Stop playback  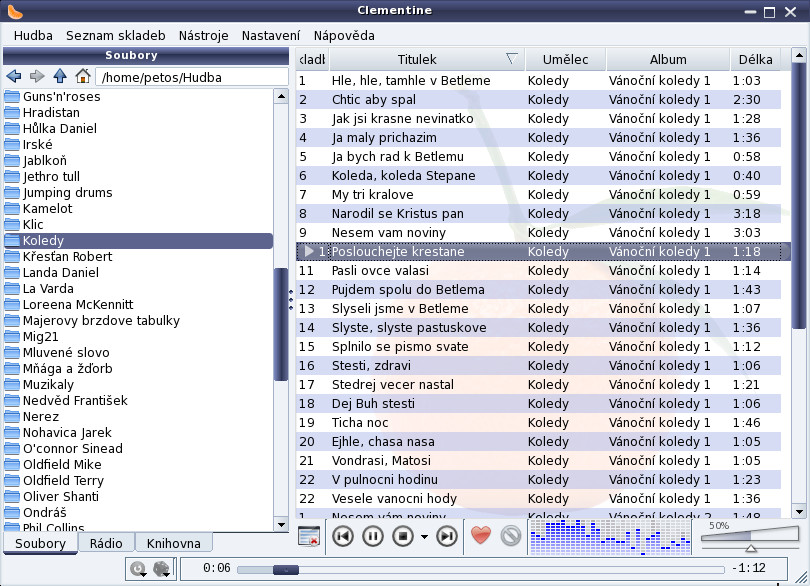click(x=403, y=536)
